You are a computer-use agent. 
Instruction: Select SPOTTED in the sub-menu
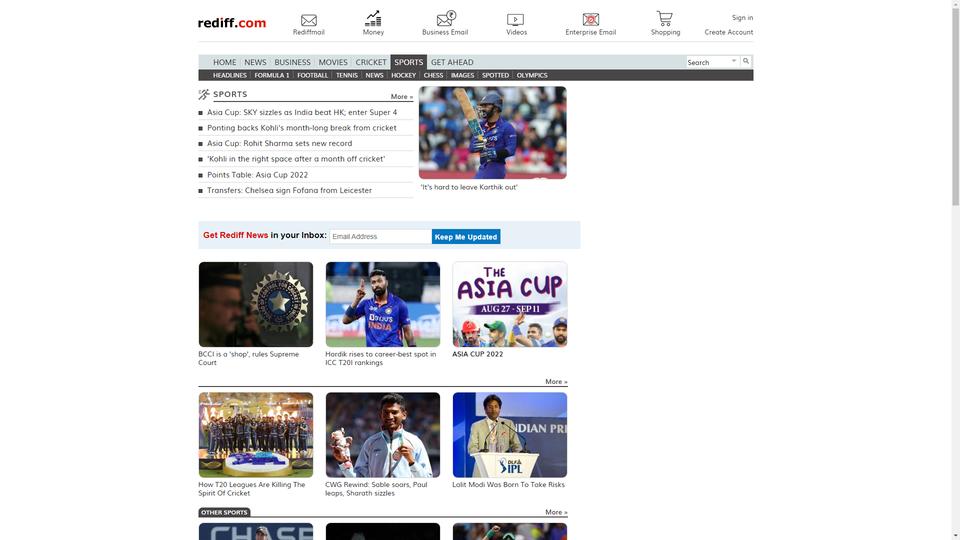coord(495,75)
